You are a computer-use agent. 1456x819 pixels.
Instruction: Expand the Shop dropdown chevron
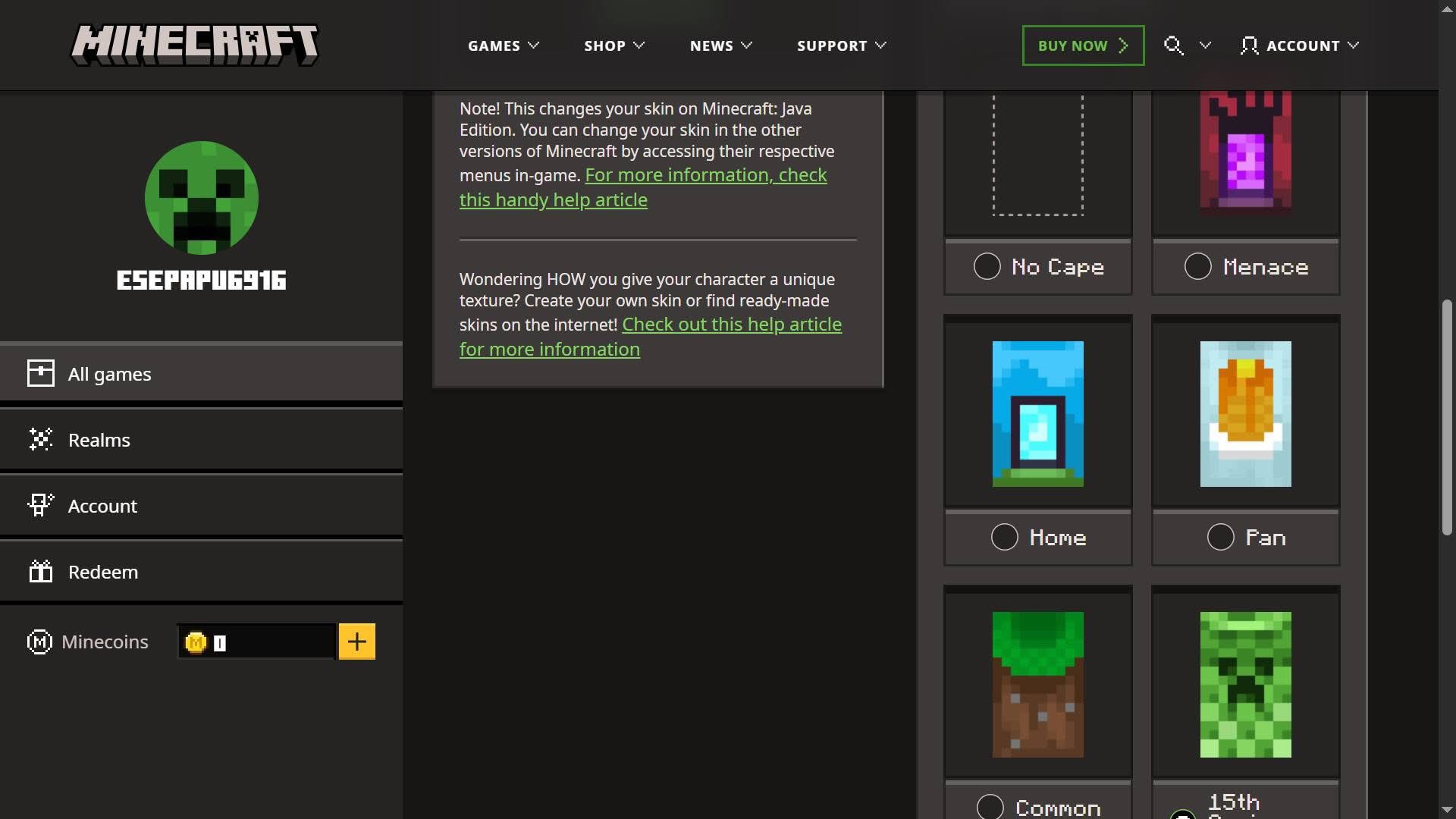pos(639,45)
